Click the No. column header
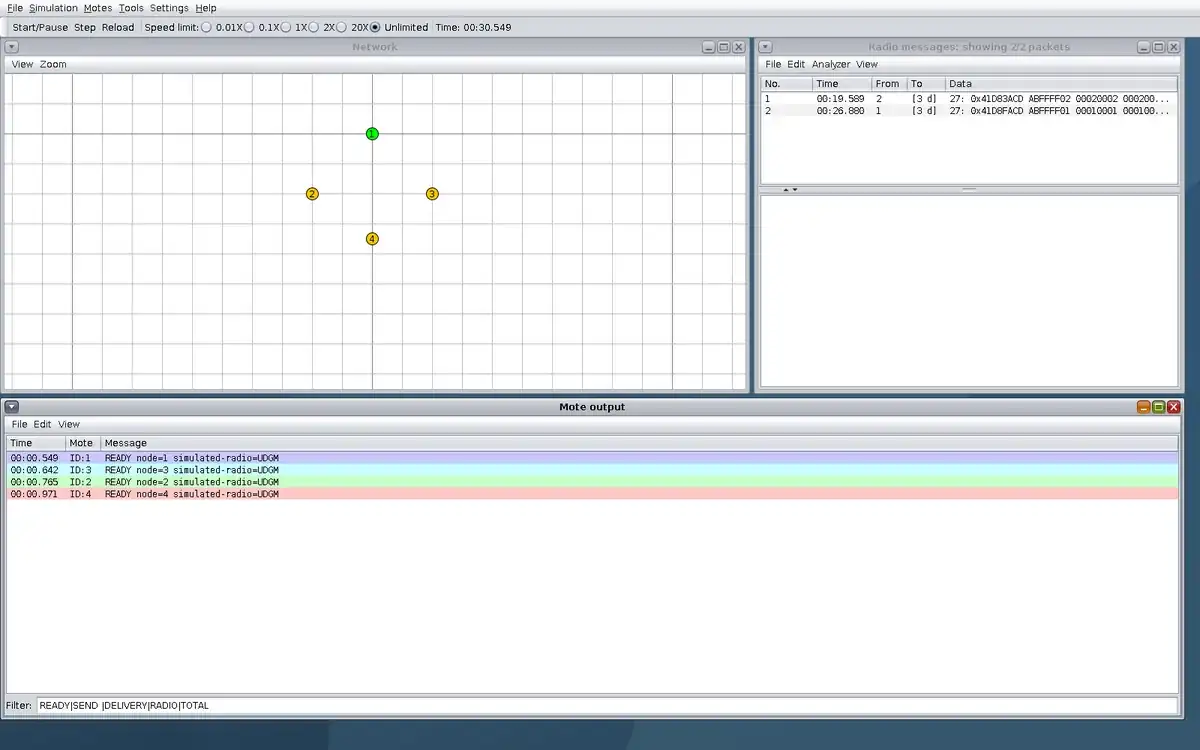Image resolution: width=1200 pixels, height=750 pixels. (786, 84)
